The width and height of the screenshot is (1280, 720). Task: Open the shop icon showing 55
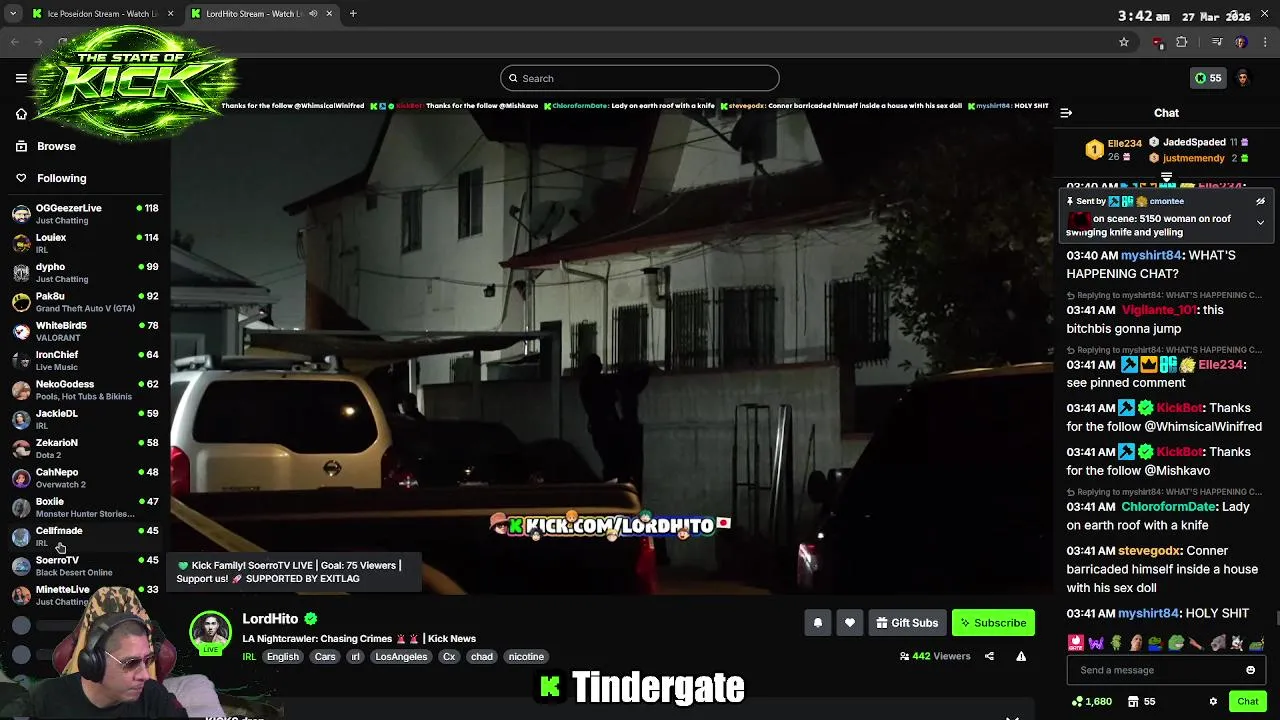click(1142, 701)
